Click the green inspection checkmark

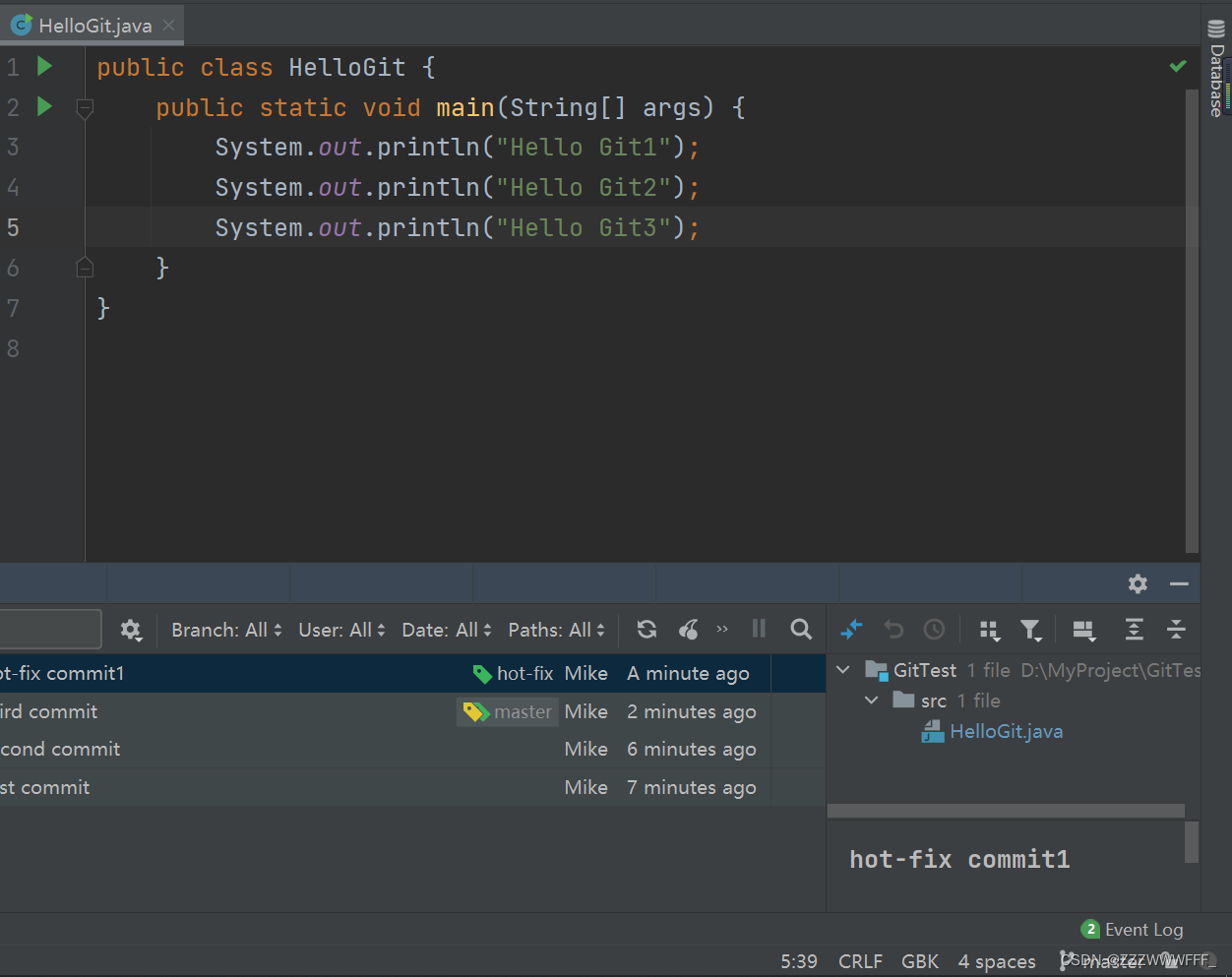point(1177,66)
